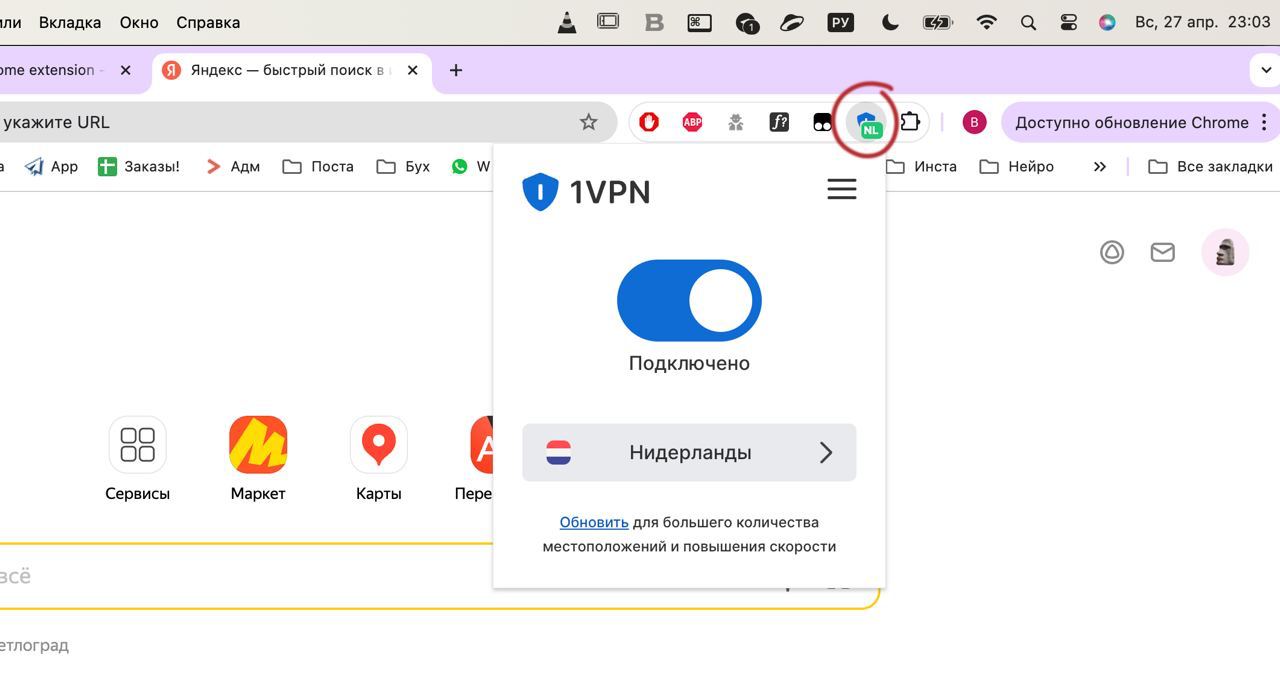Screen dimensions: 1280x700
Task: Open Yandex Сервисы grid icon
Action: [137, 445]
